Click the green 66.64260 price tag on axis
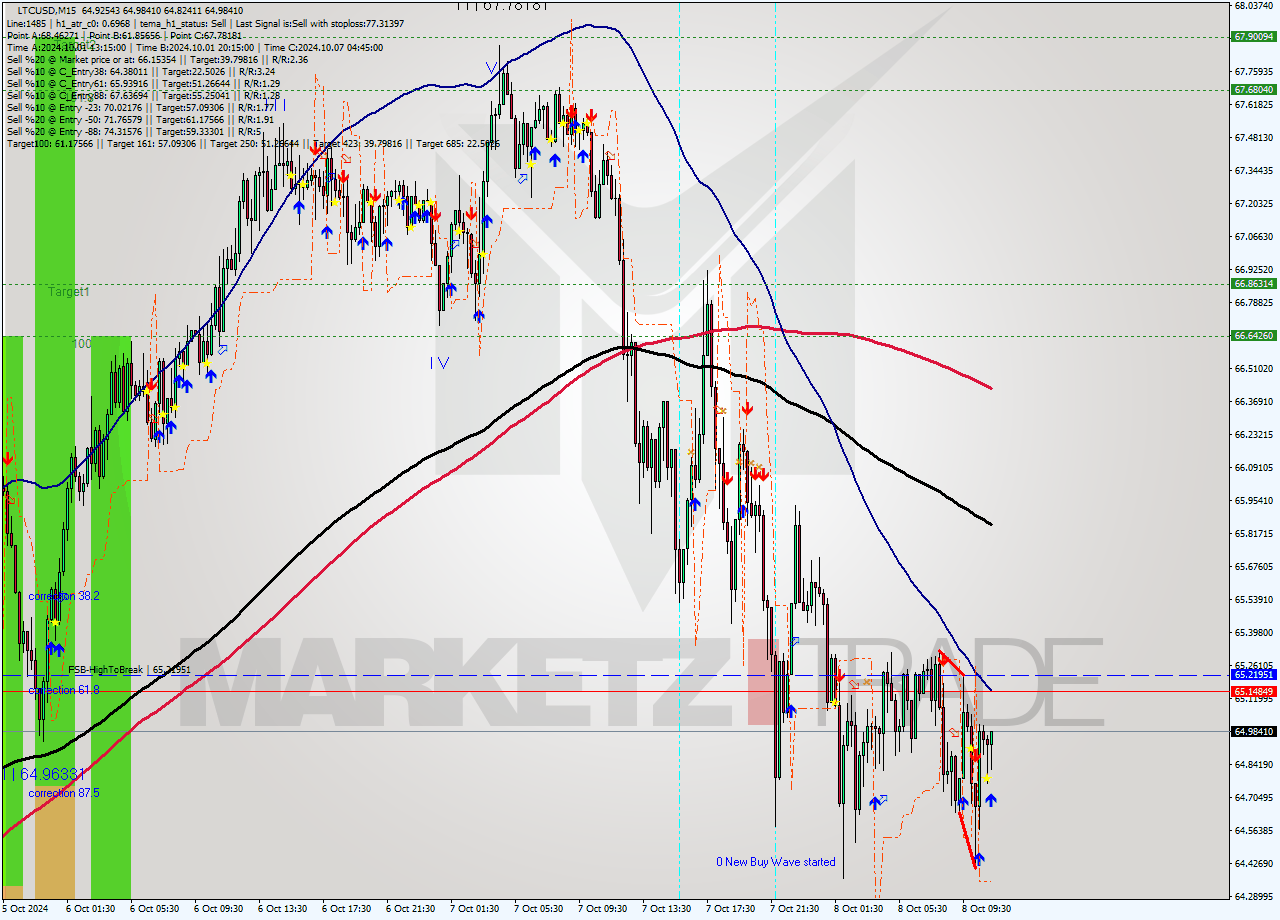Image resolution: width=1280 pixels, height=920 pixels. click(x=1254, y=335)
